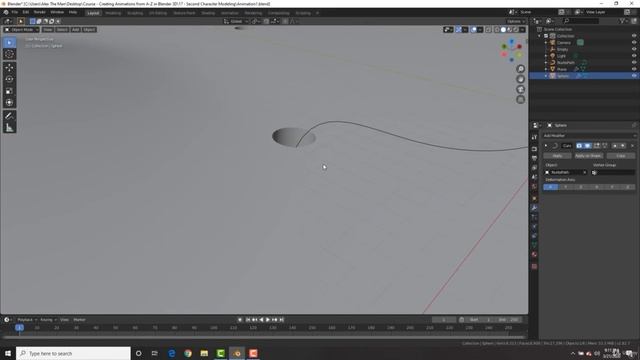Open the Render properties tab

534,149
